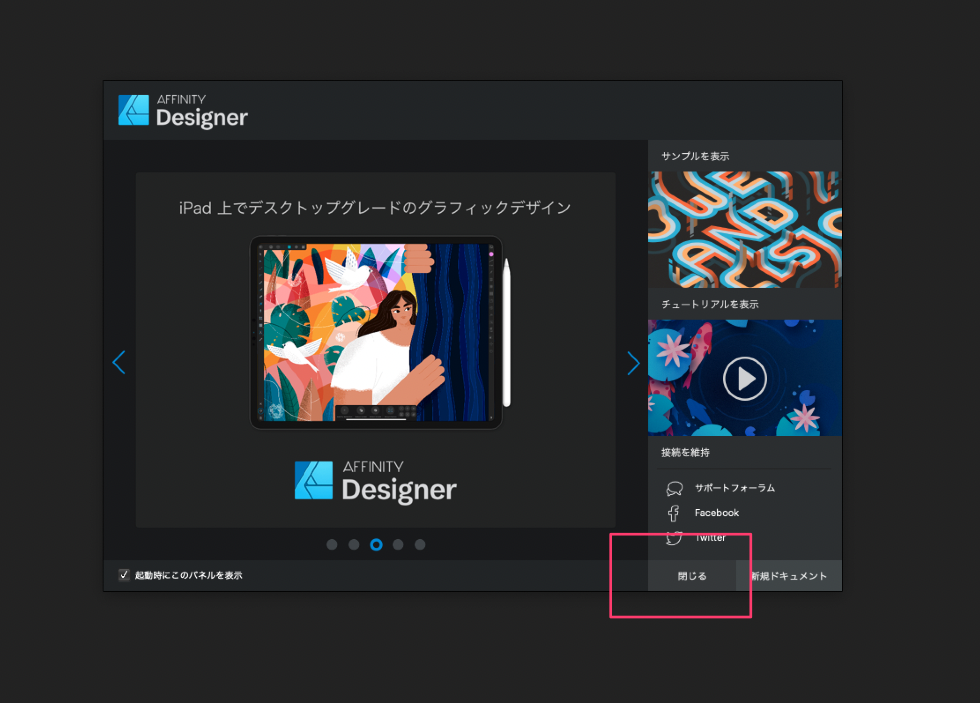The width and height of the screenshot is (980, 703).
Task: Open the koi pond tutorial thumbnail
Action: [744, 377]
